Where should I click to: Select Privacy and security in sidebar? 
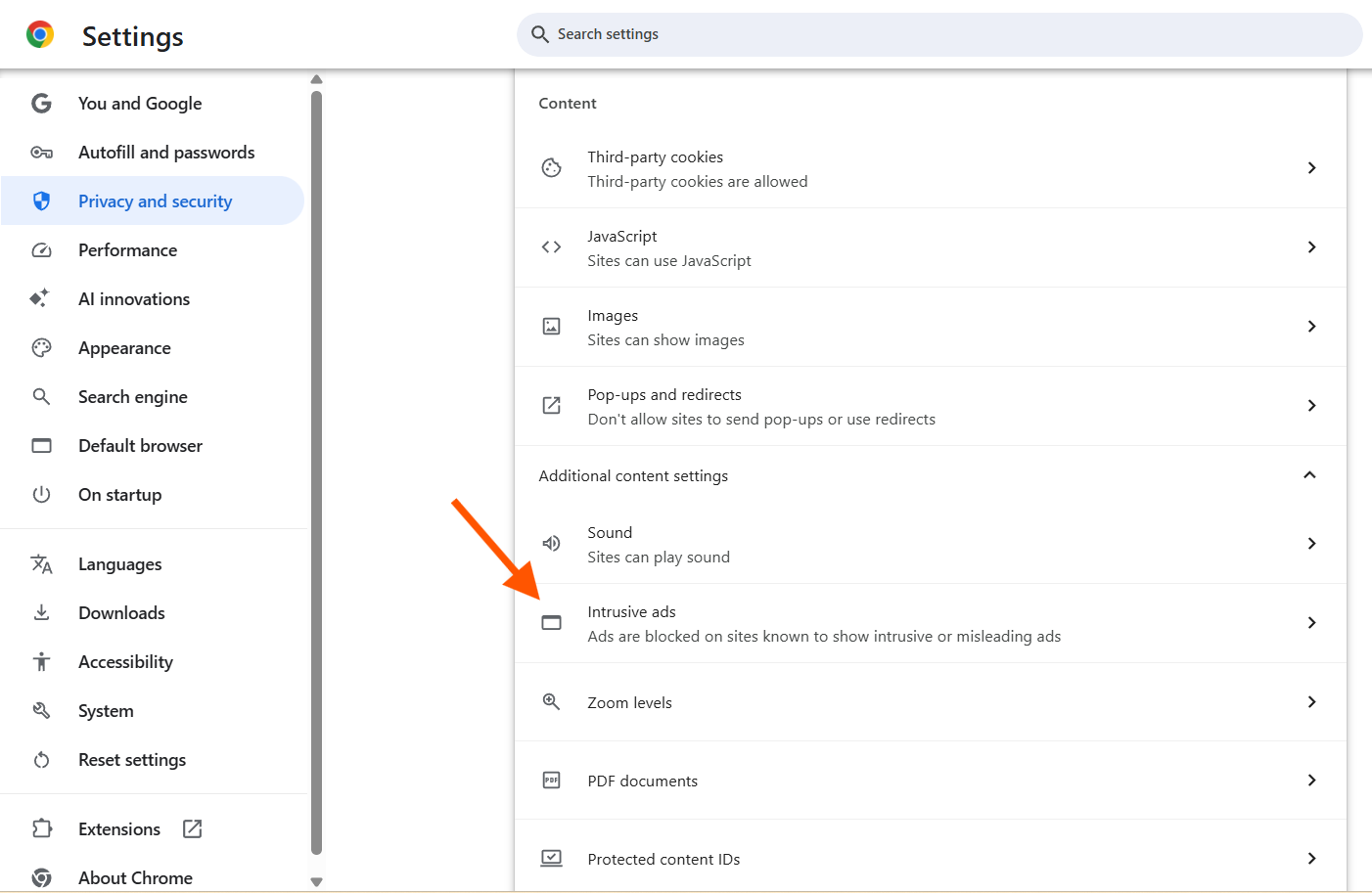[153, 201]
